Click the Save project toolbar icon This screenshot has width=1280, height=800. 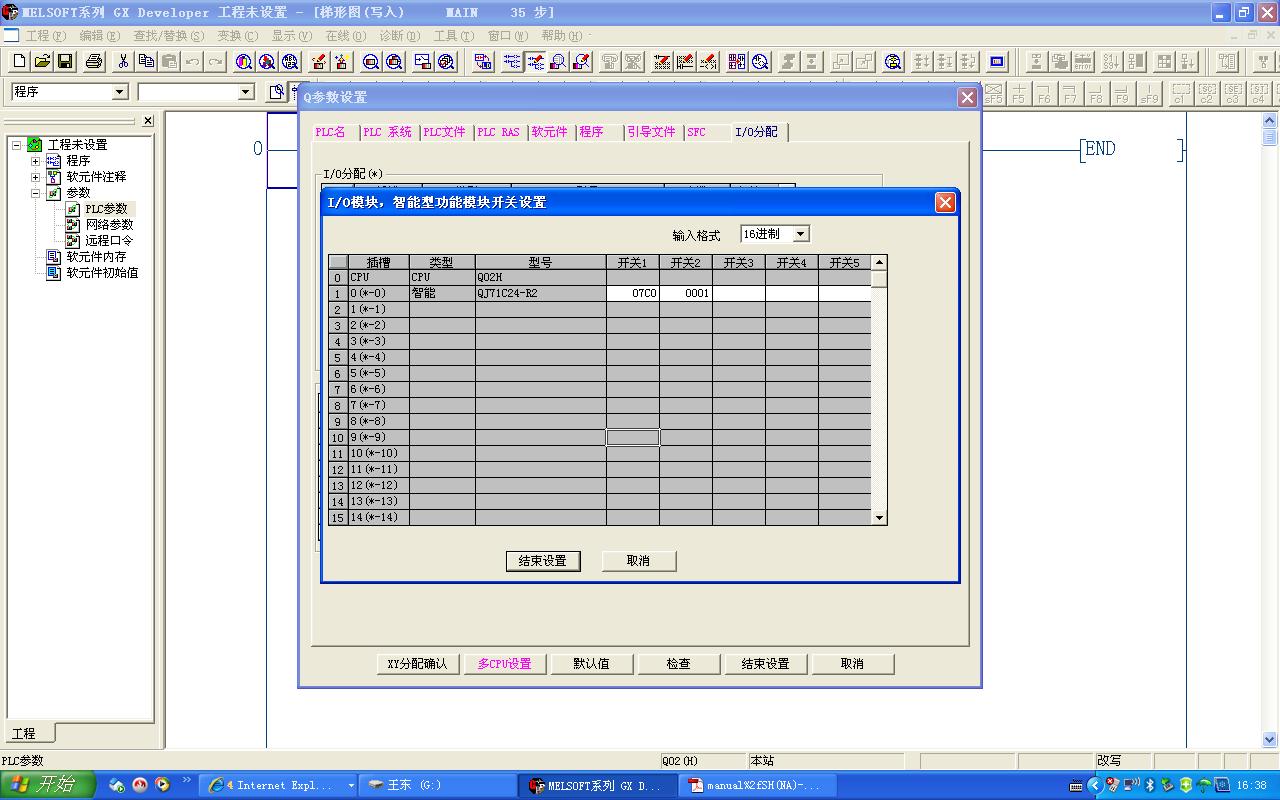[65, 62]
